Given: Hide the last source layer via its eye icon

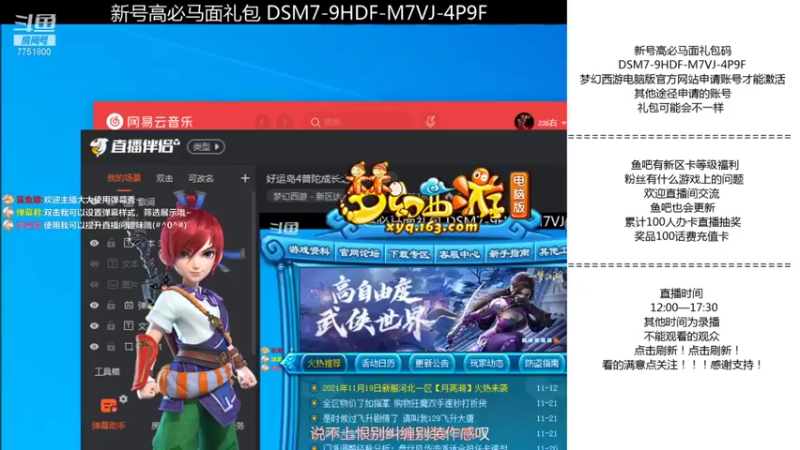Looking at the screenshot, I should click(x=94, y=346).
